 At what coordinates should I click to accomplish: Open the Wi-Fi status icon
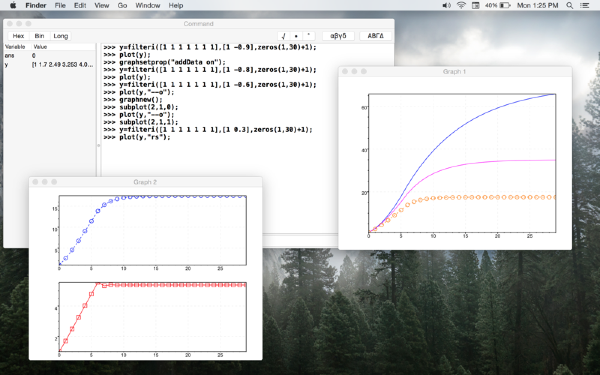click(x=461, y=5)
